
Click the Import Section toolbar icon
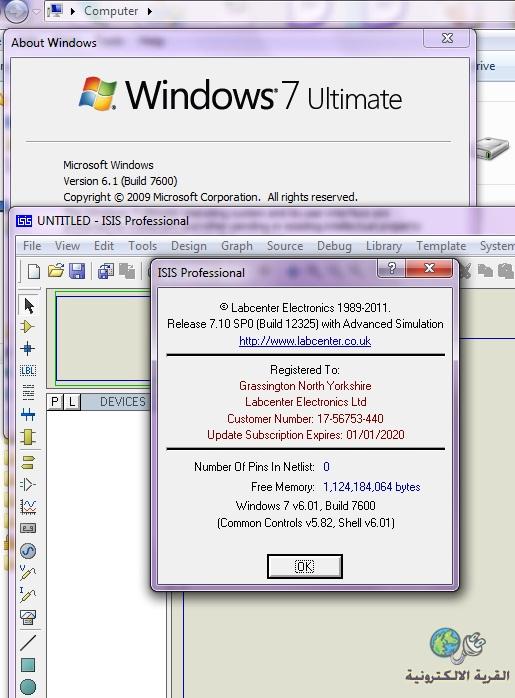[105, 271]
